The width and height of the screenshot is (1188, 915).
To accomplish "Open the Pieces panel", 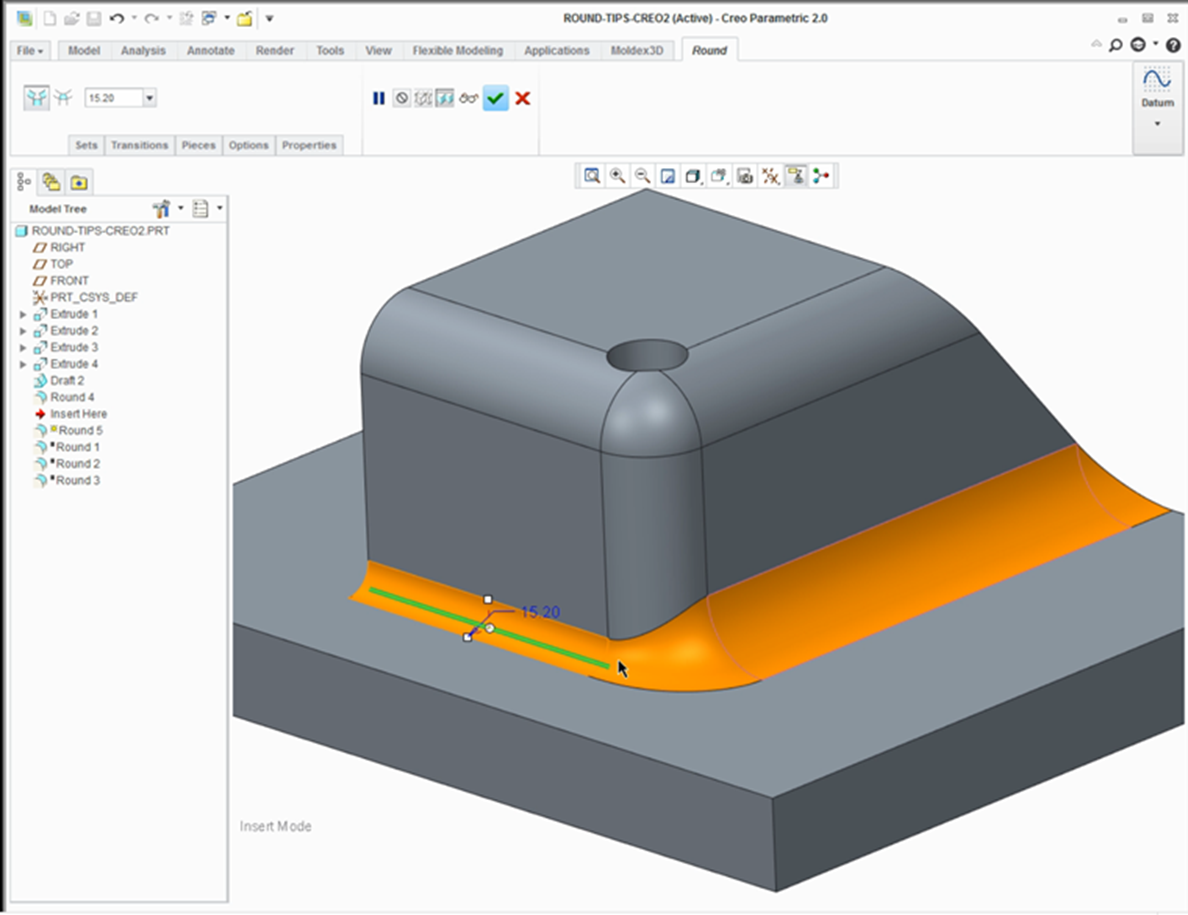I will [199, 145].
